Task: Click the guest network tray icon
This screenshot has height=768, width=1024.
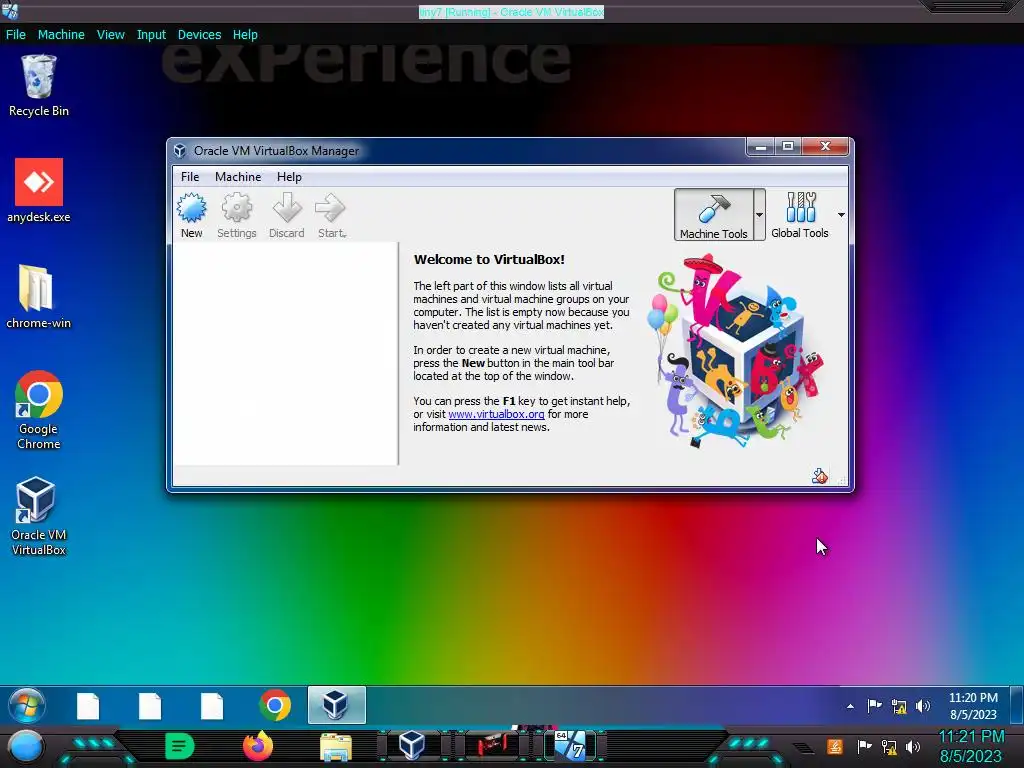Action: click(899, 706)
